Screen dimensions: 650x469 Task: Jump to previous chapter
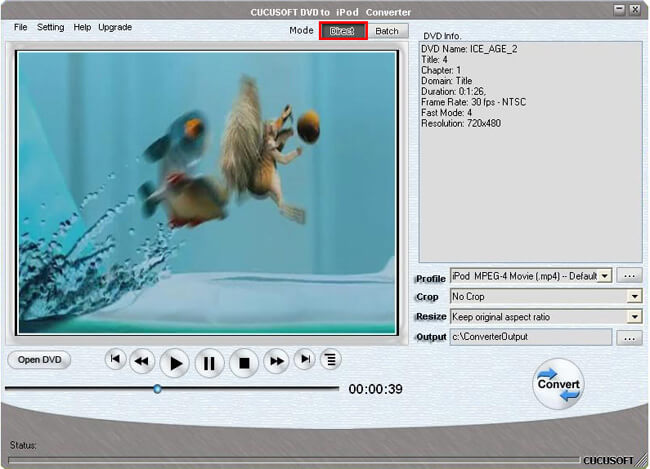pyautogui.click(x=115, y=360)
